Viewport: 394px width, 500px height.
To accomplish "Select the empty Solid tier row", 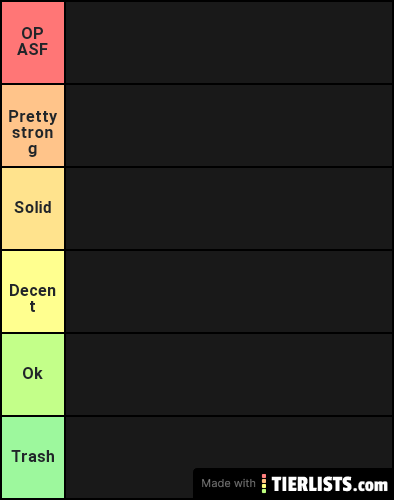I will click(229, 208).
